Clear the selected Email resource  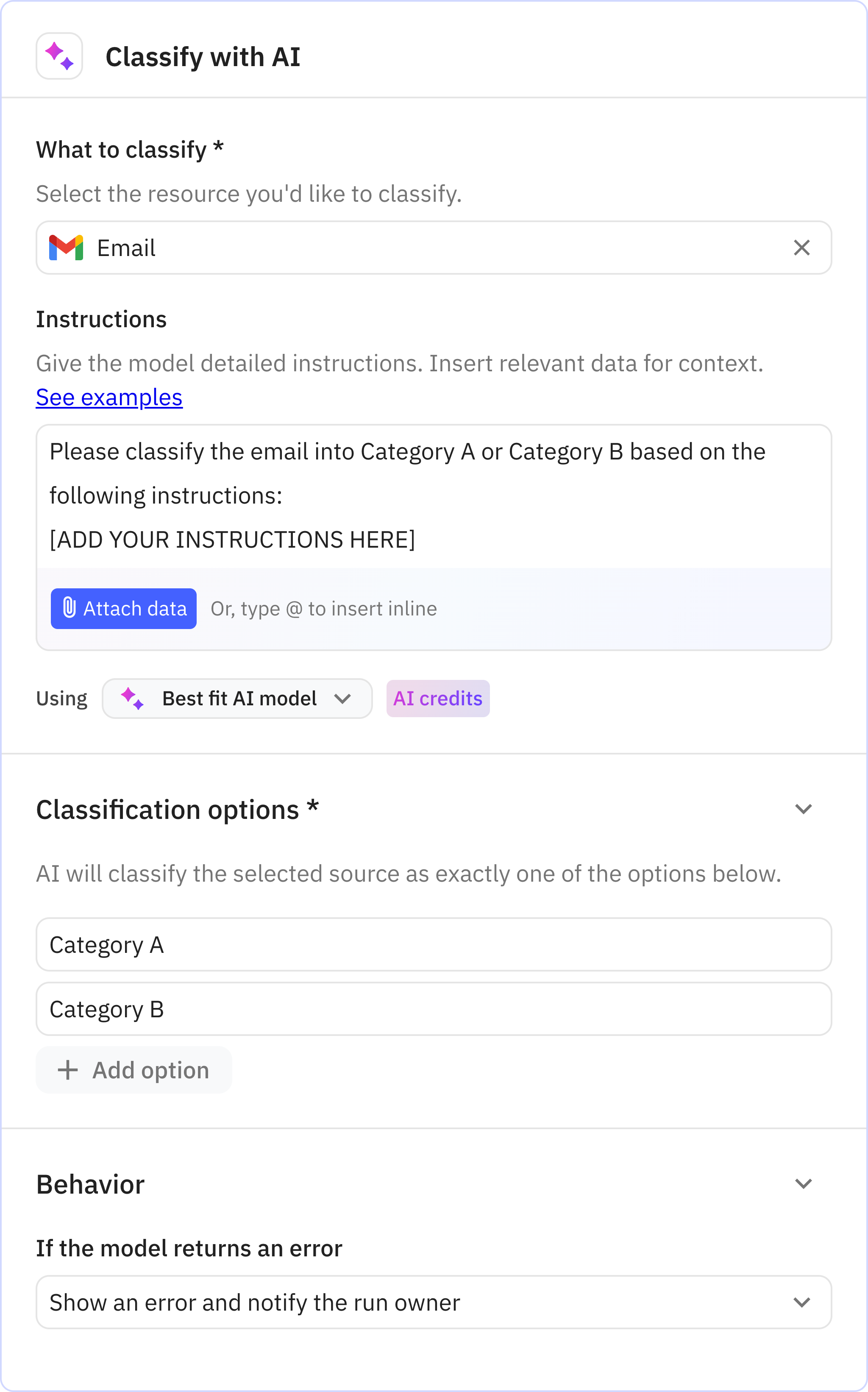(801, 248)
